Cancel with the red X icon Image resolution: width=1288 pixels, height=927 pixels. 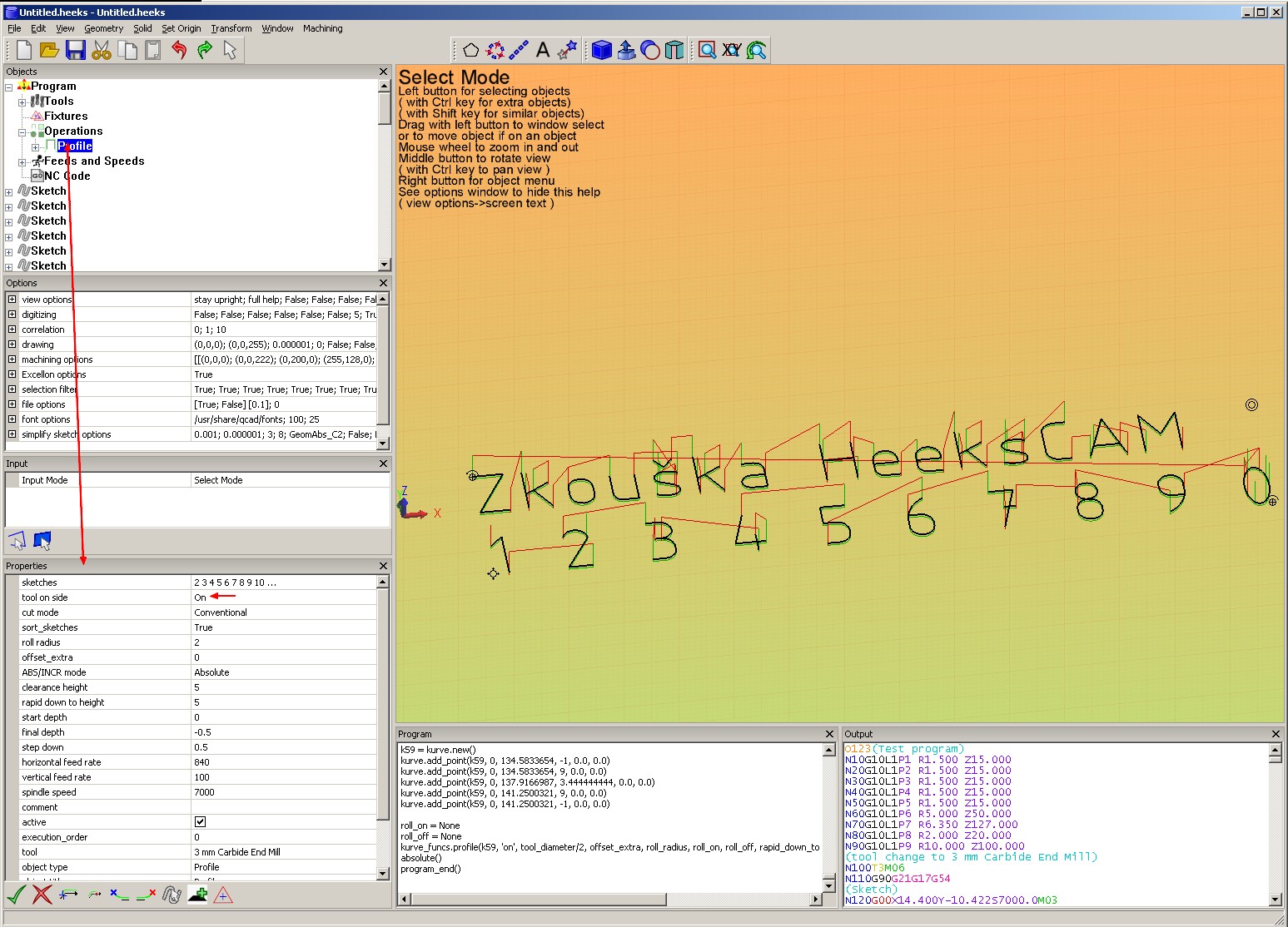(42, 895)
